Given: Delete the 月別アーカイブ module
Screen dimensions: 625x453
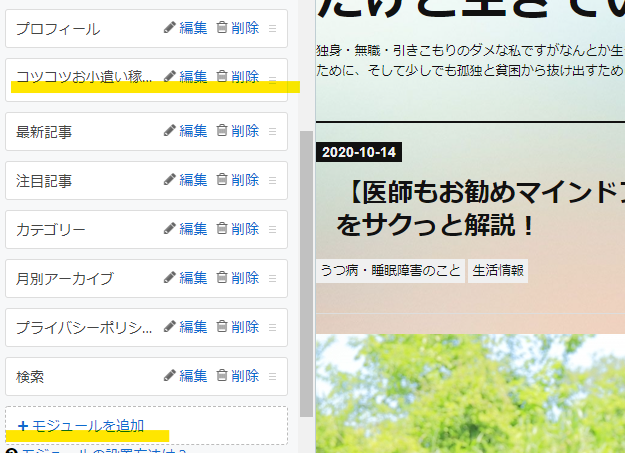Looking at the screenshot, I should [238, 278].
